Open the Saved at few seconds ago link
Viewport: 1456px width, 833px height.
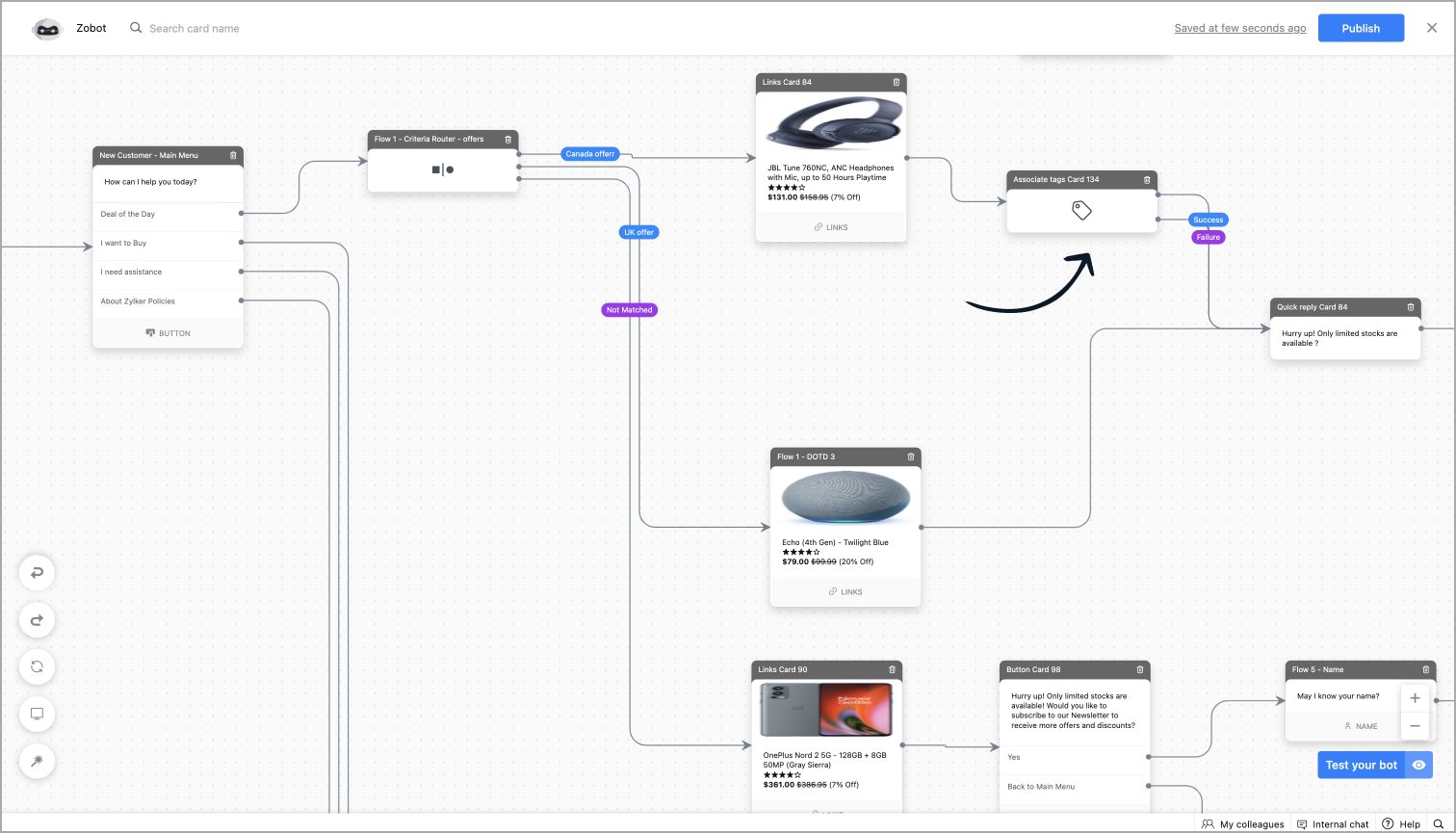1240,28
